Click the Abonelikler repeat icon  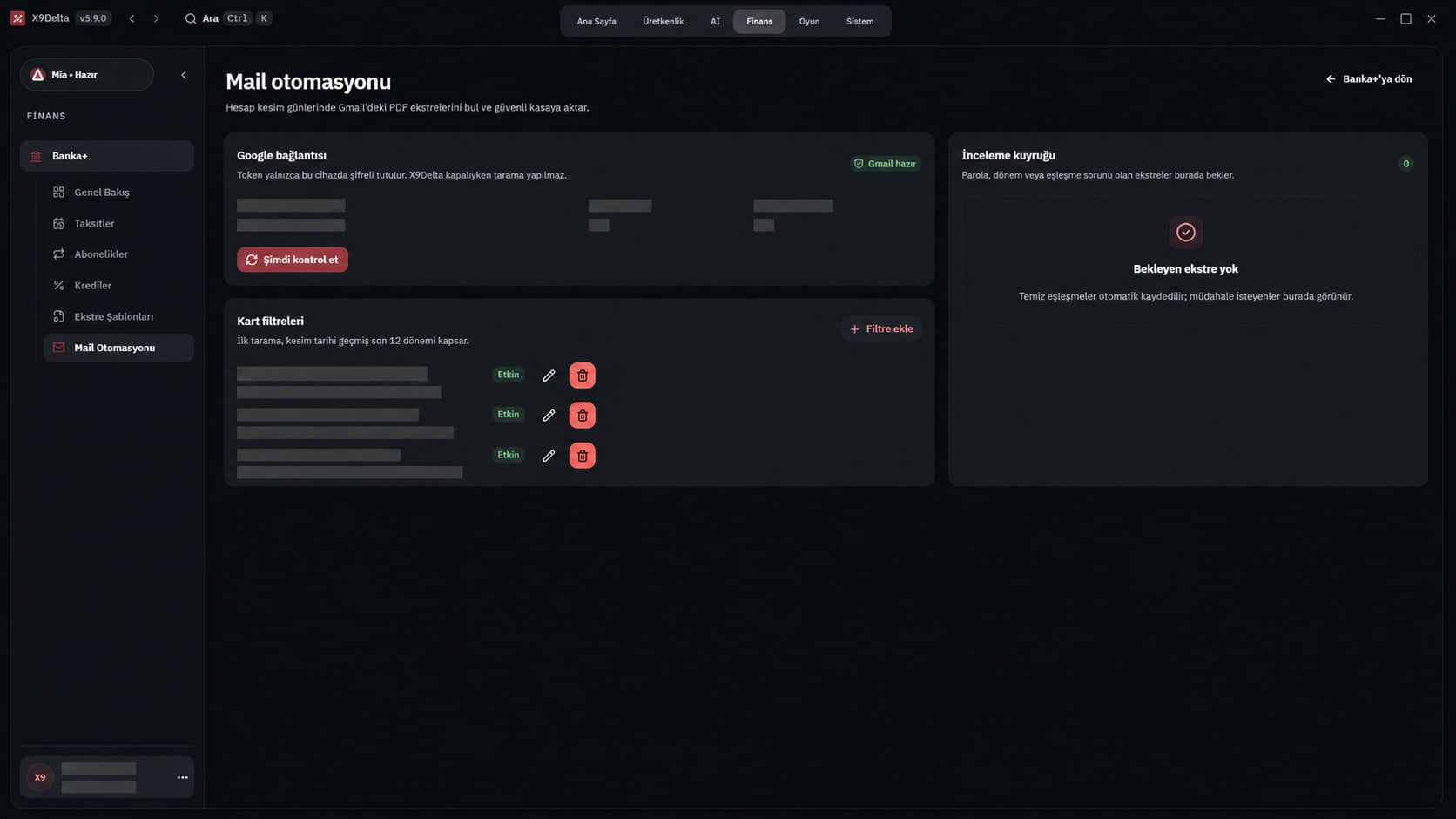(x=58, y=254)
